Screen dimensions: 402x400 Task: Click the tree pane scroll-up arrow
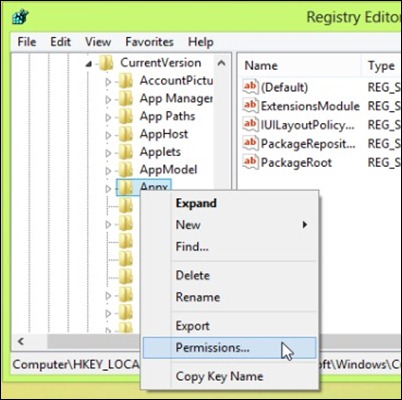coord(222,63)
